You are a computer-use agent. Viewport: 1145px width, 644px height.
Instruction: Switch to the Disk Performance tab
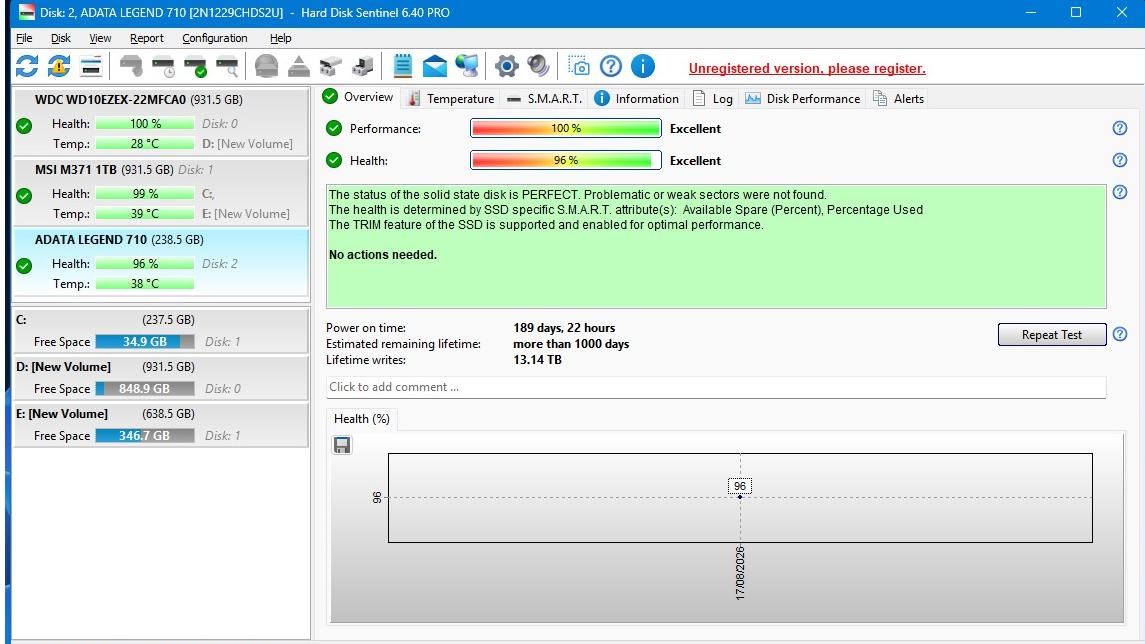coord(803,99)
